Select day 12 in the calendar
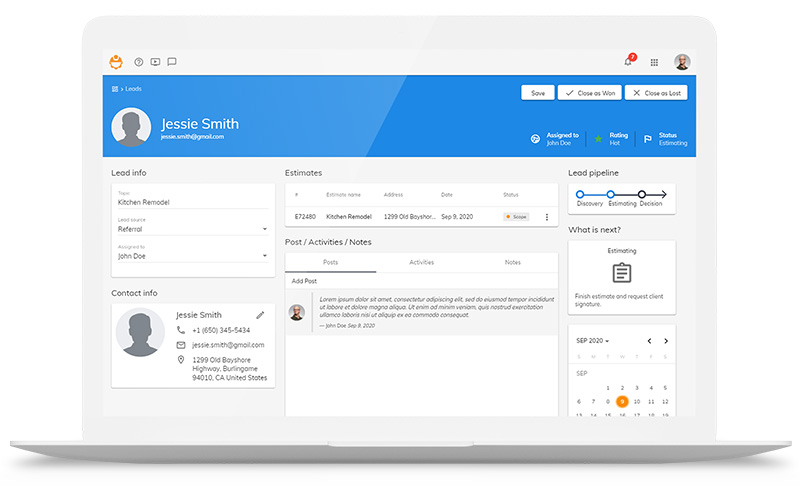The width and height of the screenshot is (800, 500). (665, 402)
